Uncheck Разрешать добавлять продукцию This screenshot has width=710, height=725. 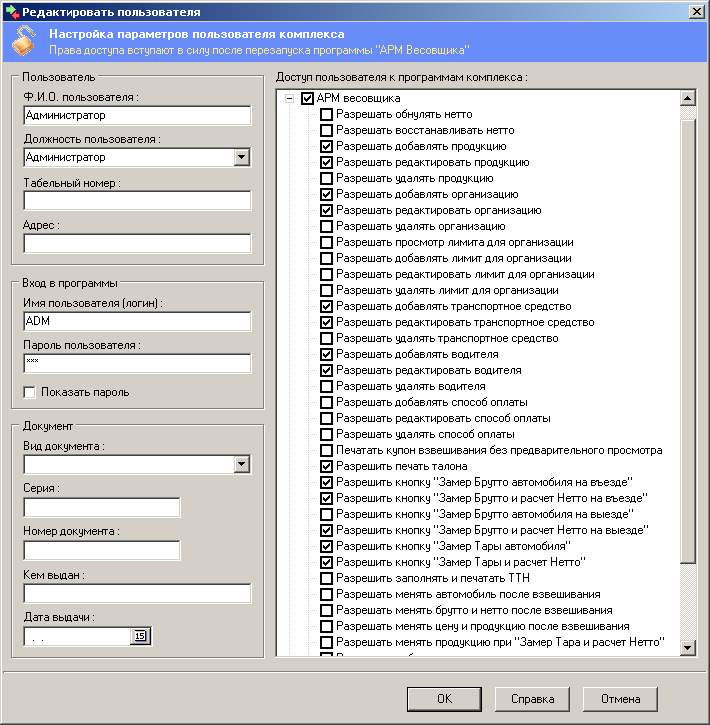(x=327, y=147)
